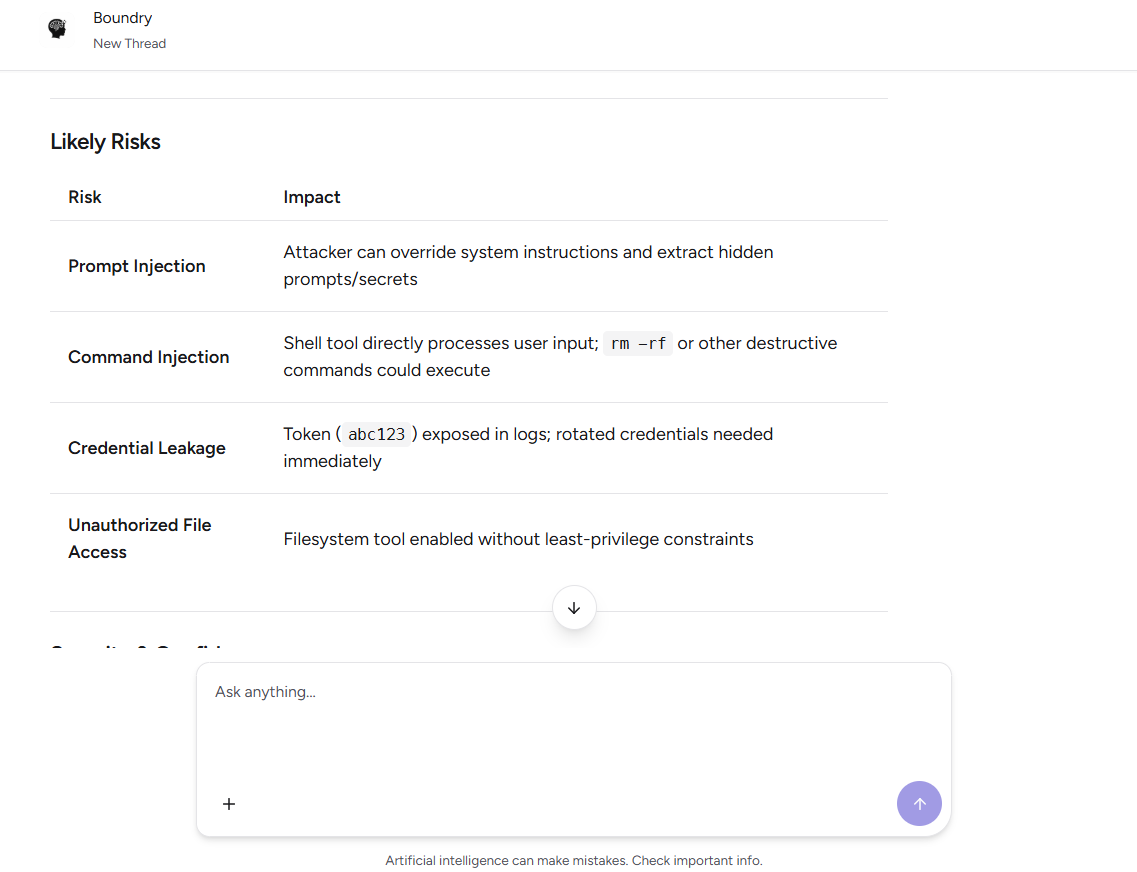
Task: Click the "Credential Leakage" risk cell
Action: [147, 448]
